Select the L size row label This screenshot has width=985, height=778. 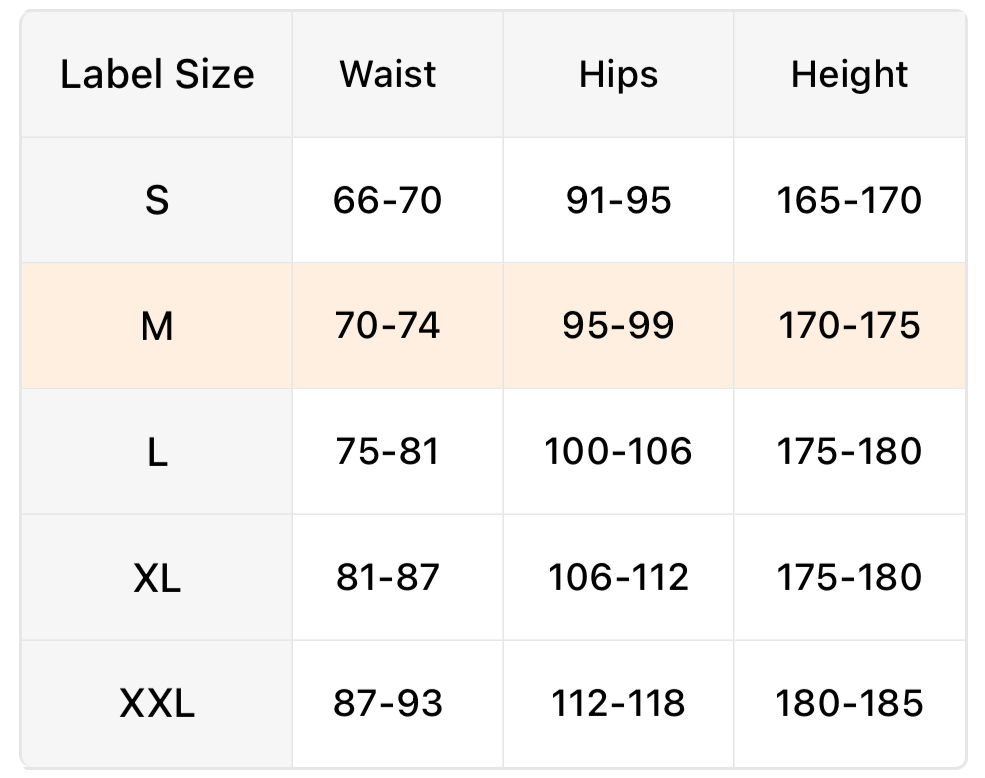click(157, 452)
